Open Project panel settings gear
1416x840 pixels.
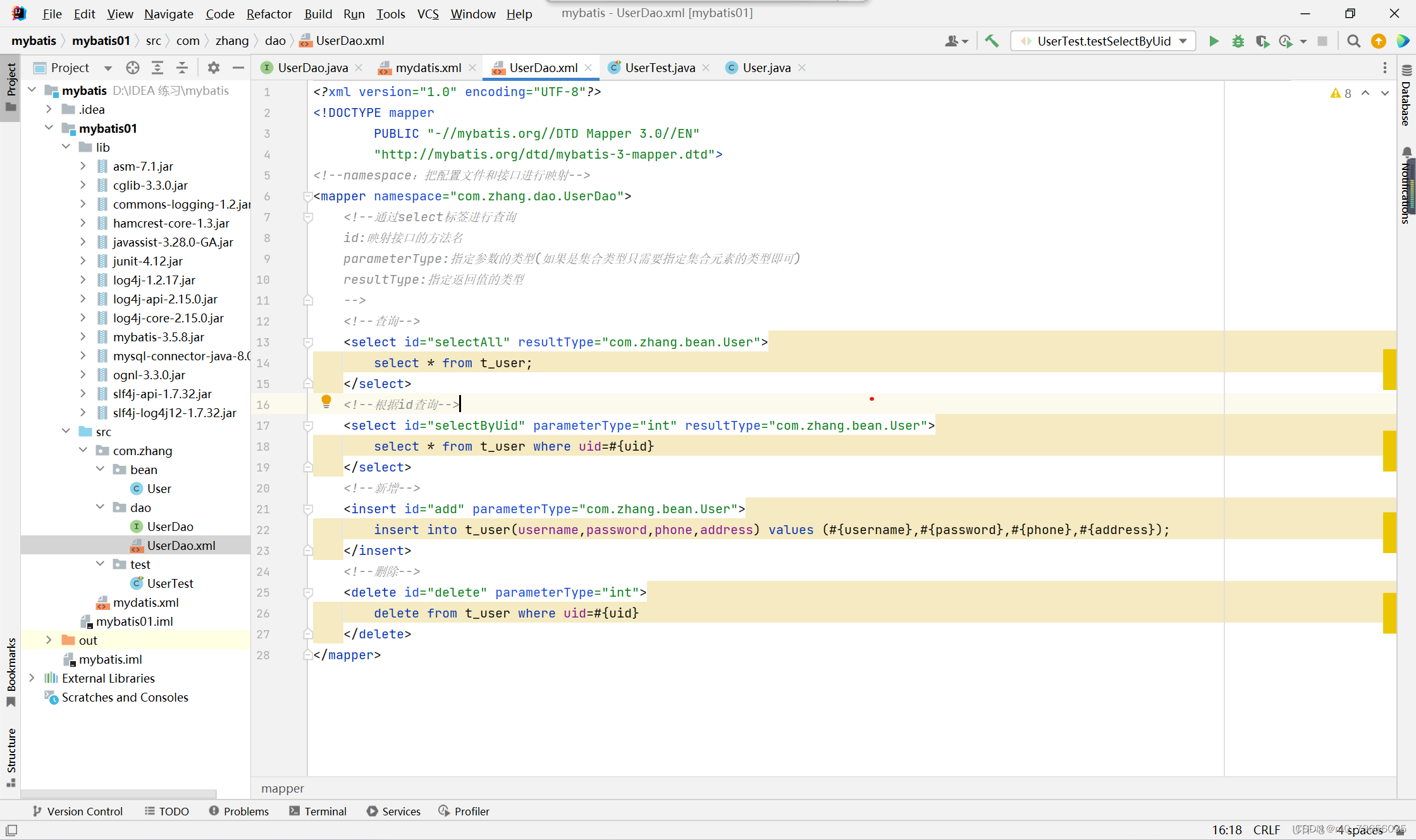[213, 68]
